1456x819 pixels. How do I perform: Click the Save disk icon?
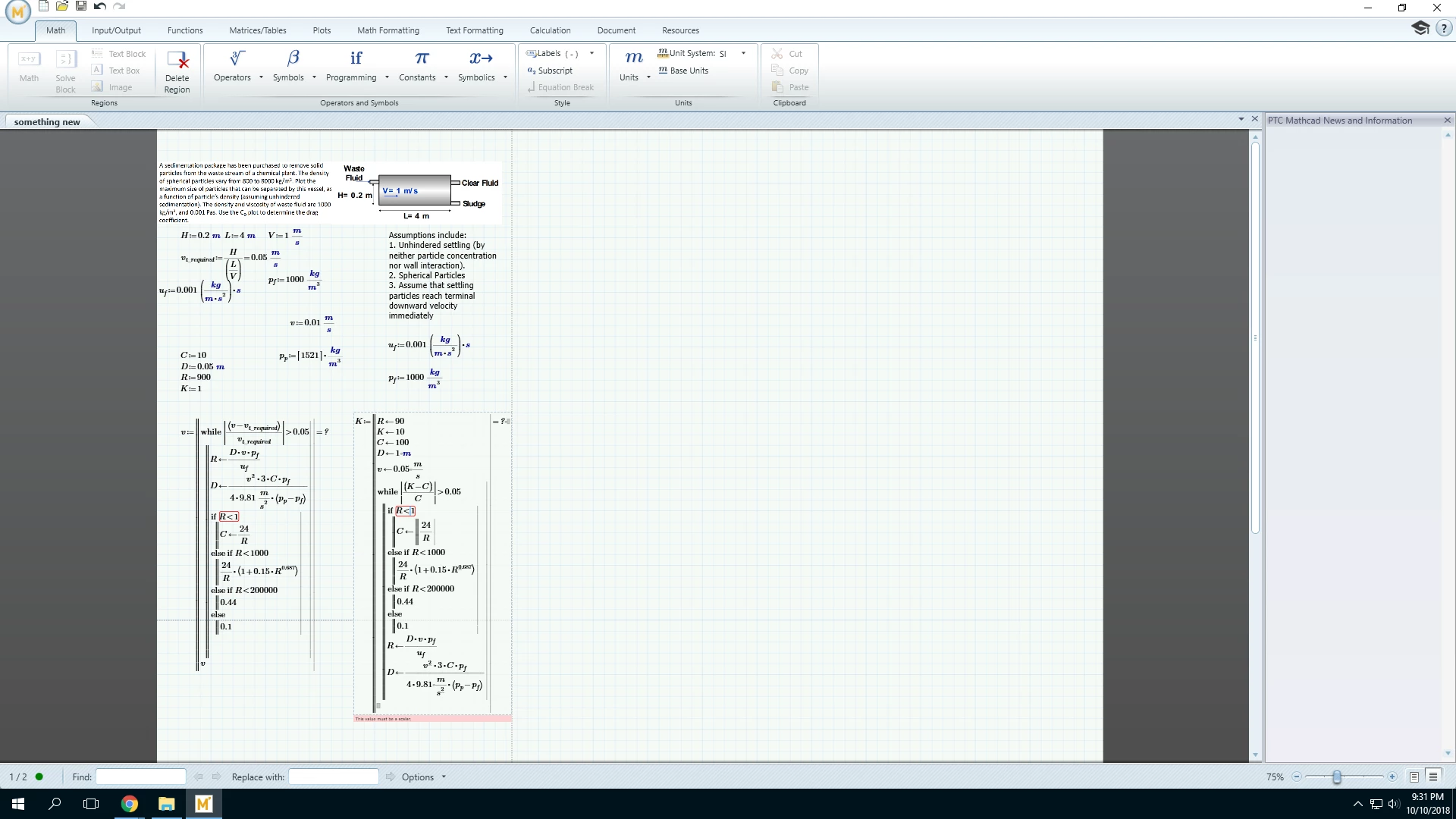tap(81, 6)
